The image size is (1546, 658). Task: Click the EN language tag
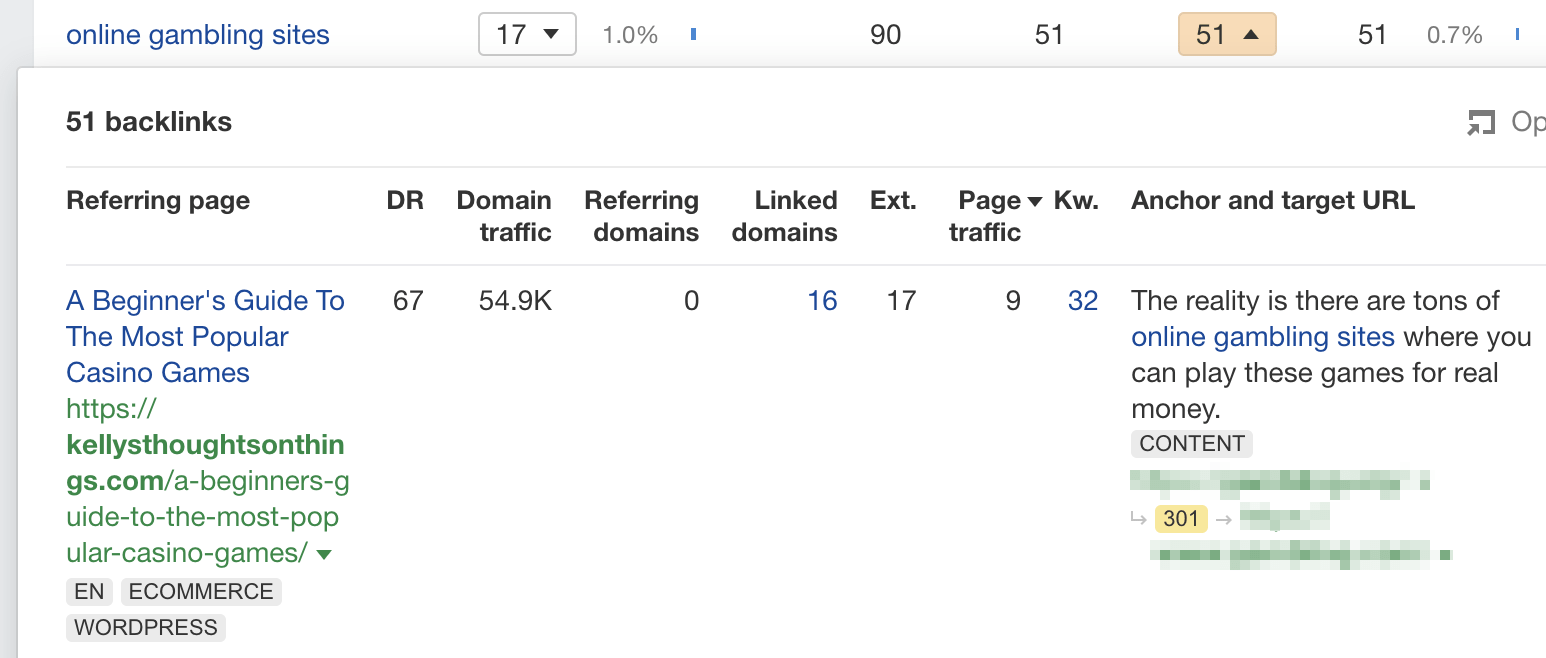pos(89,591)
